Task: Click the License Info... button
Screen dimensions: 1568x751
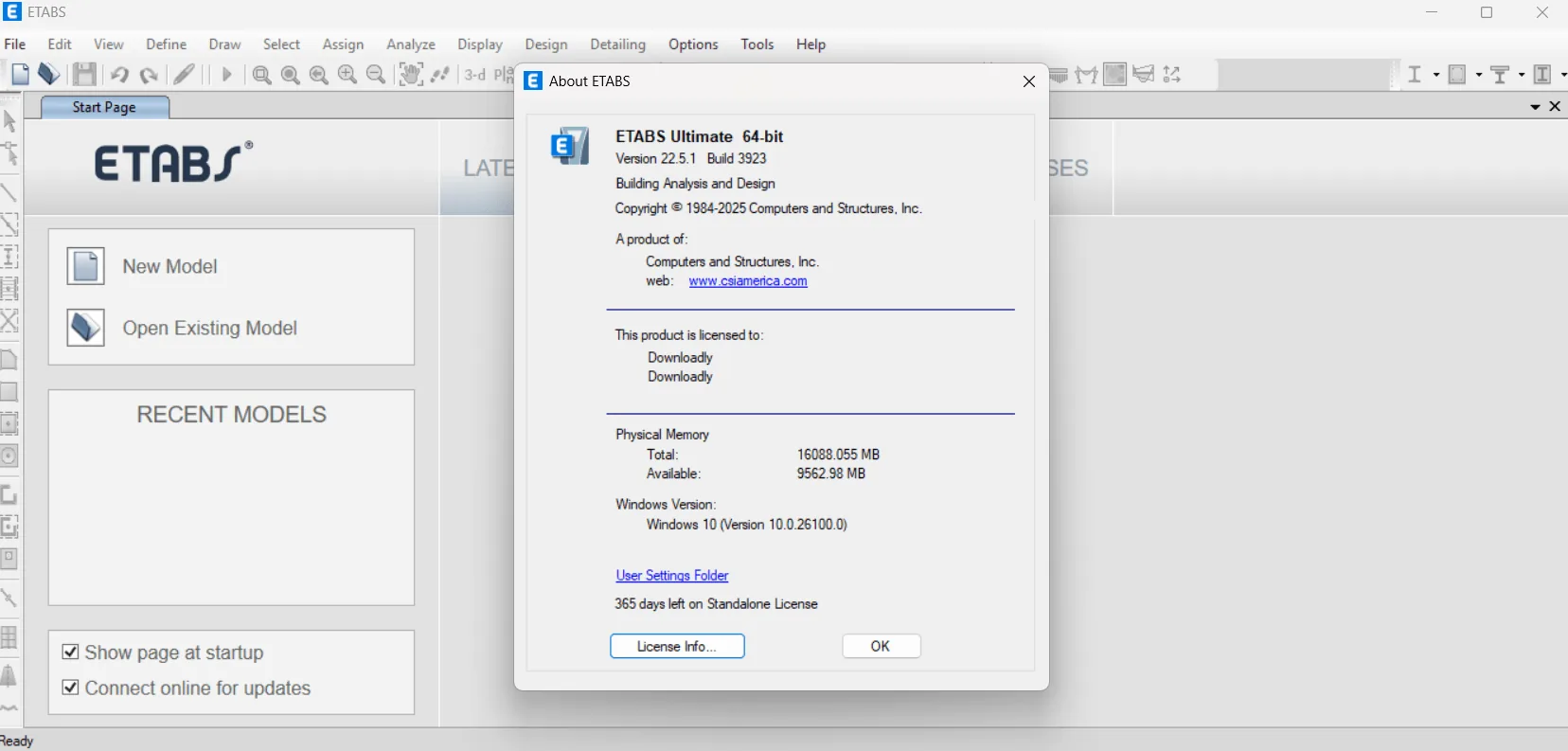Action: tap(677, 646)
